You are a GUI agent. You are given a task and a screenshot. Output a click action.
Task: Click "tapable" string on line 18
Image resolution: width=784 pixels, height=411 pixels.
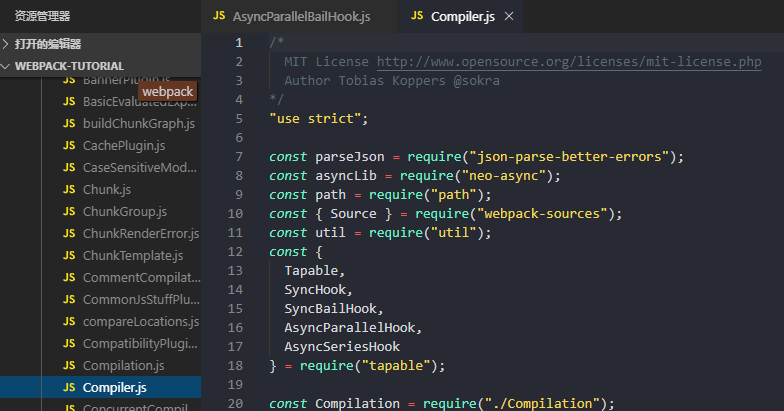pyautogui.click(x=396, y=366)
